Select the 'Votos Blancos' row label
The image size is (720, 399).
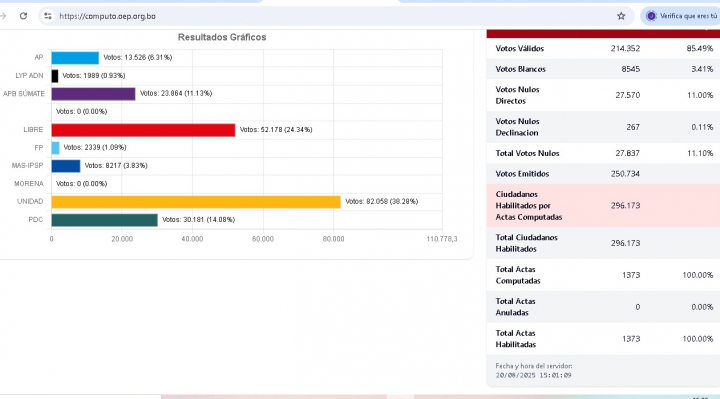[521, 69]
